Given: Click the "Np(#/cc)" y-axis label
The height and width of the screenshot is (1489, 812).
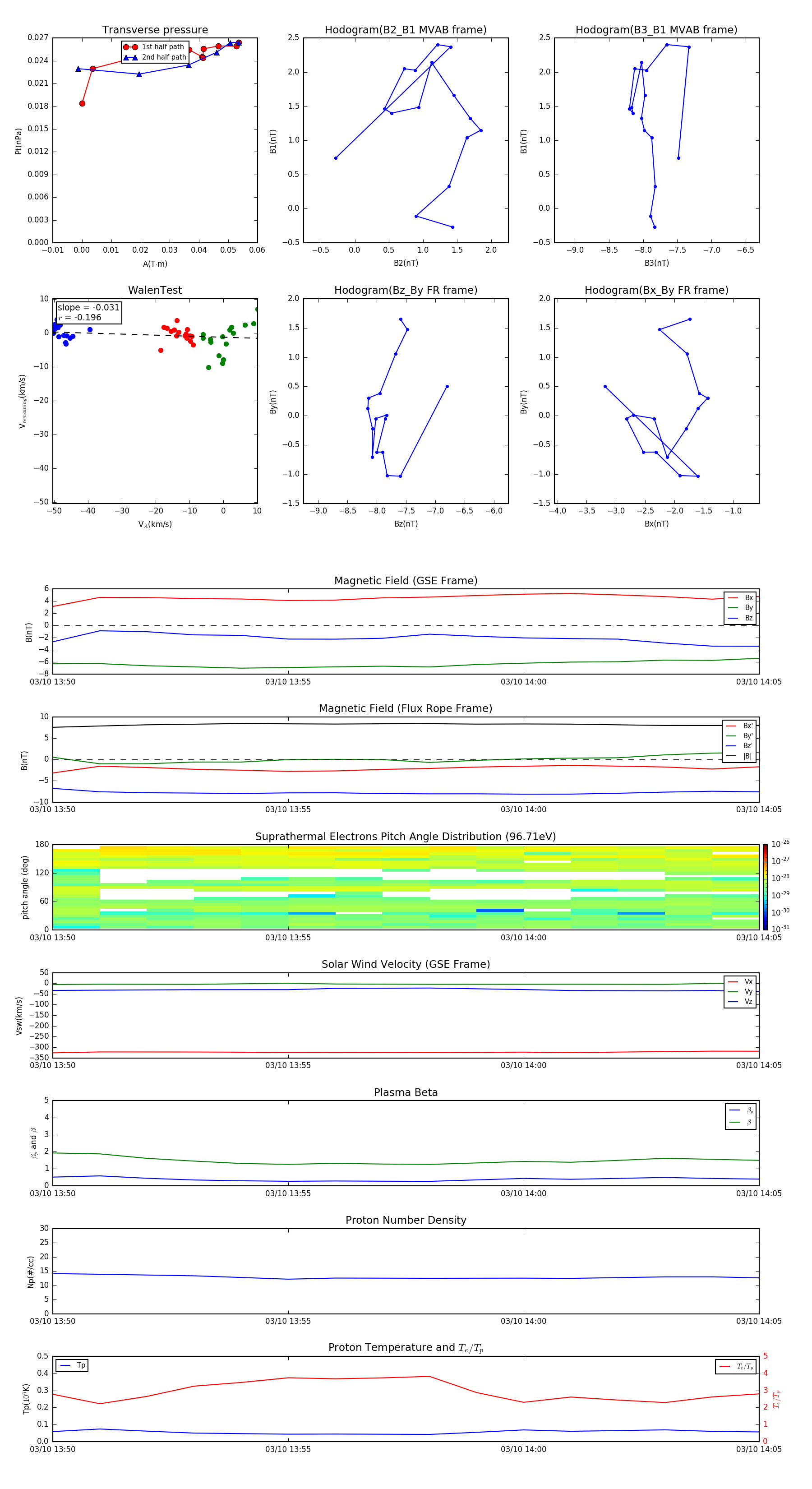Looking at the screenshot, I should (x=31, y=1272).
